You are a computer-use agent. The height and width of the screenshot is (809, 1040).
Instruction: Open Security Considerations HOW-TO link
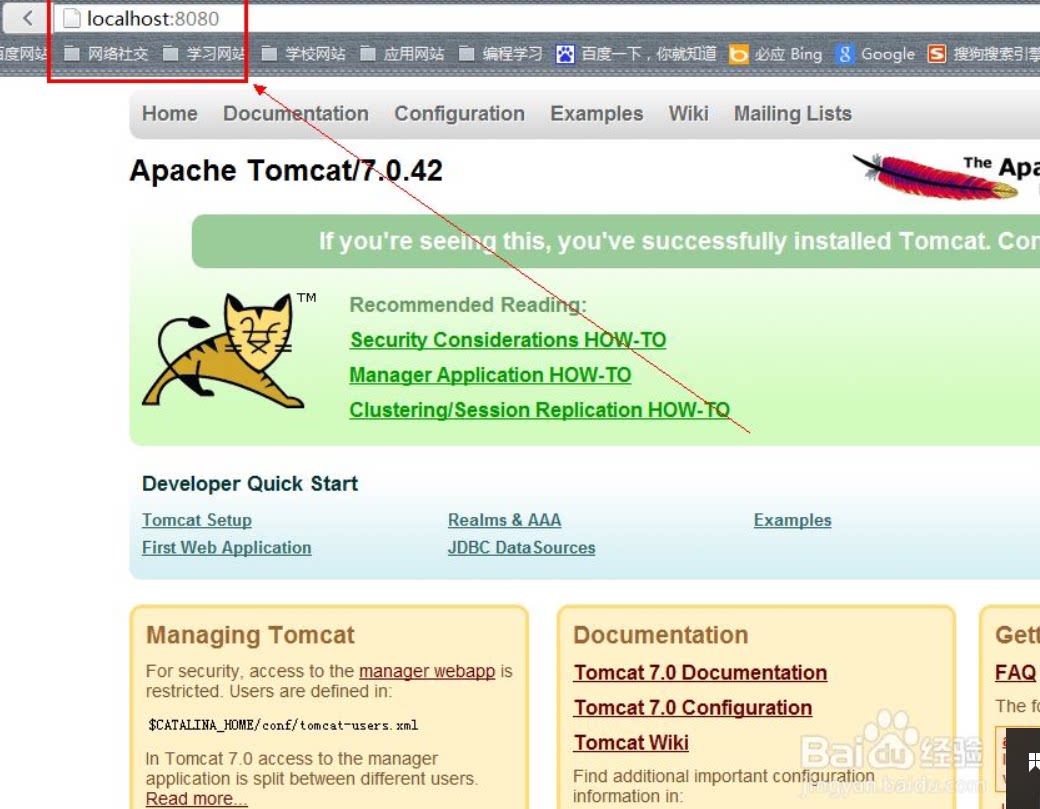508,340
